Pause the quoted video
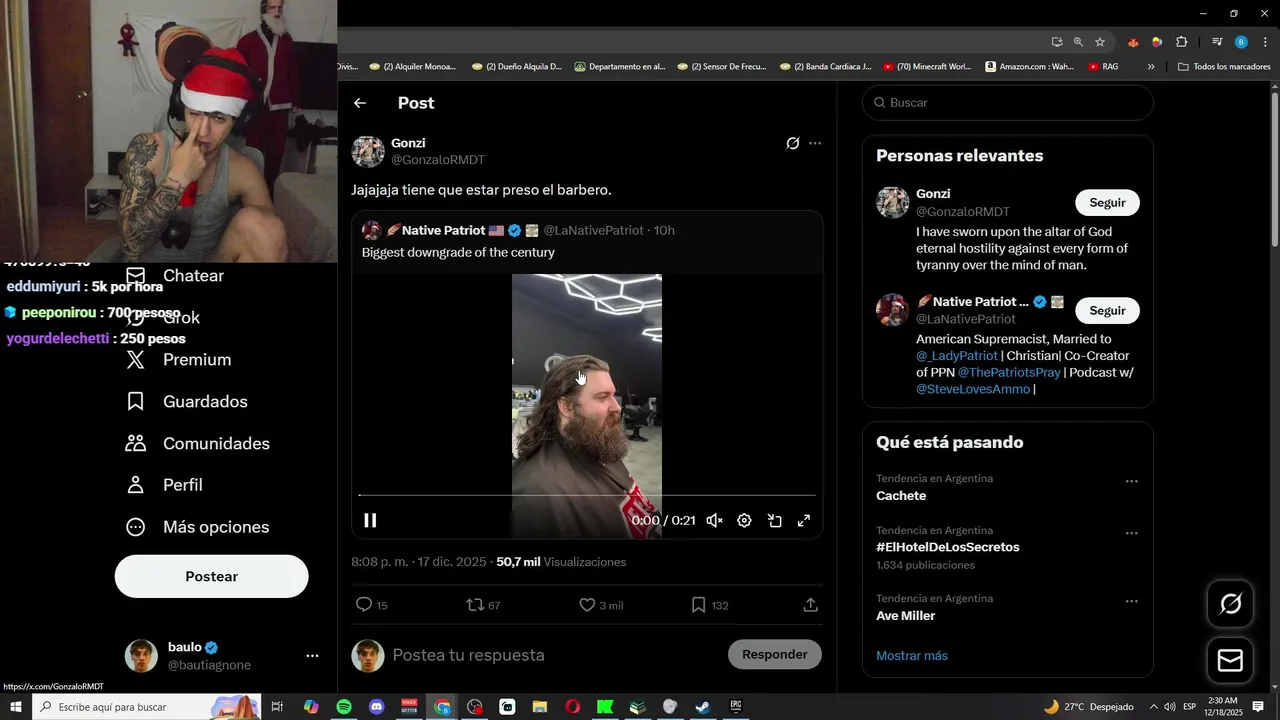The height and width of the screenshot is (720, 1280). (370, 520)
